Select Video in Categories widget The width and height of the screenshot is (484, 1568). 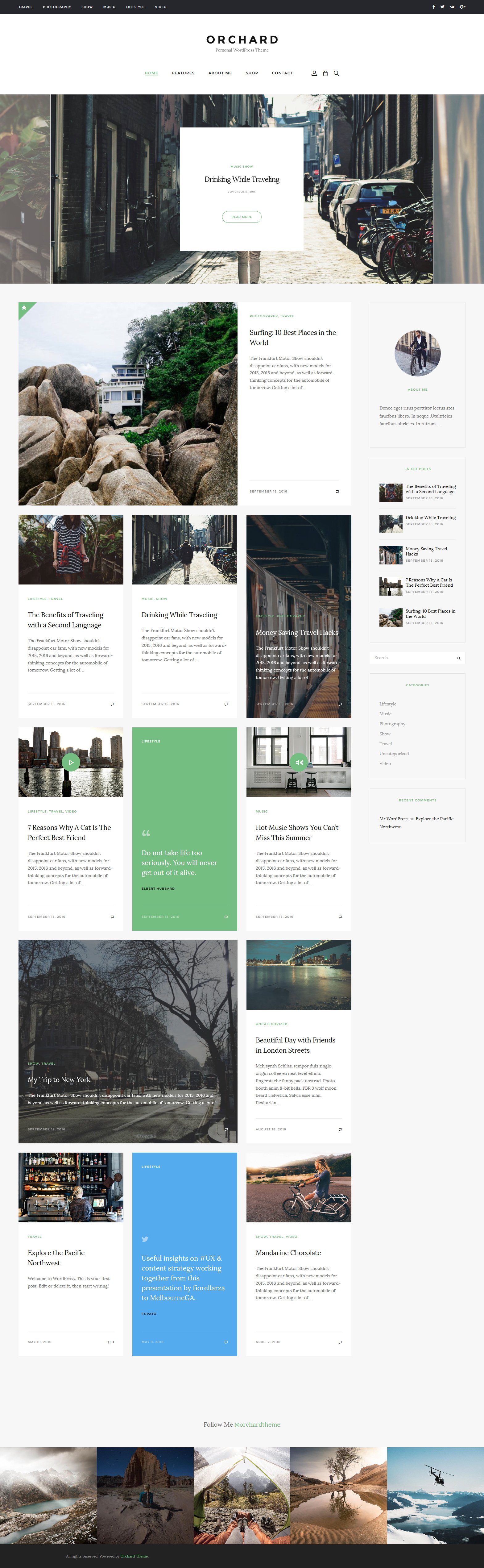[x=385, y=763]
